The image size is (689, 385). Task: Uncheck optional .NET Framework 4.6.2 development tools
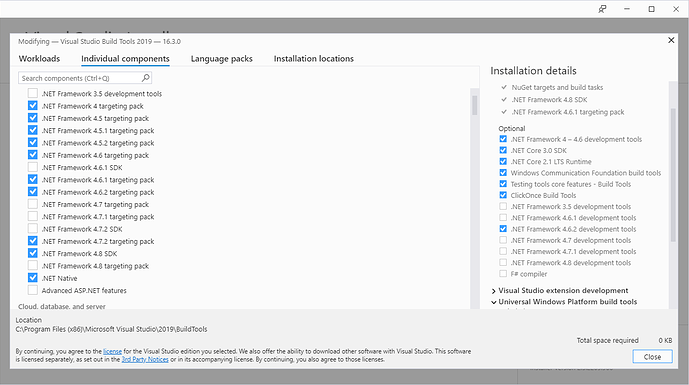click(503, 229)
